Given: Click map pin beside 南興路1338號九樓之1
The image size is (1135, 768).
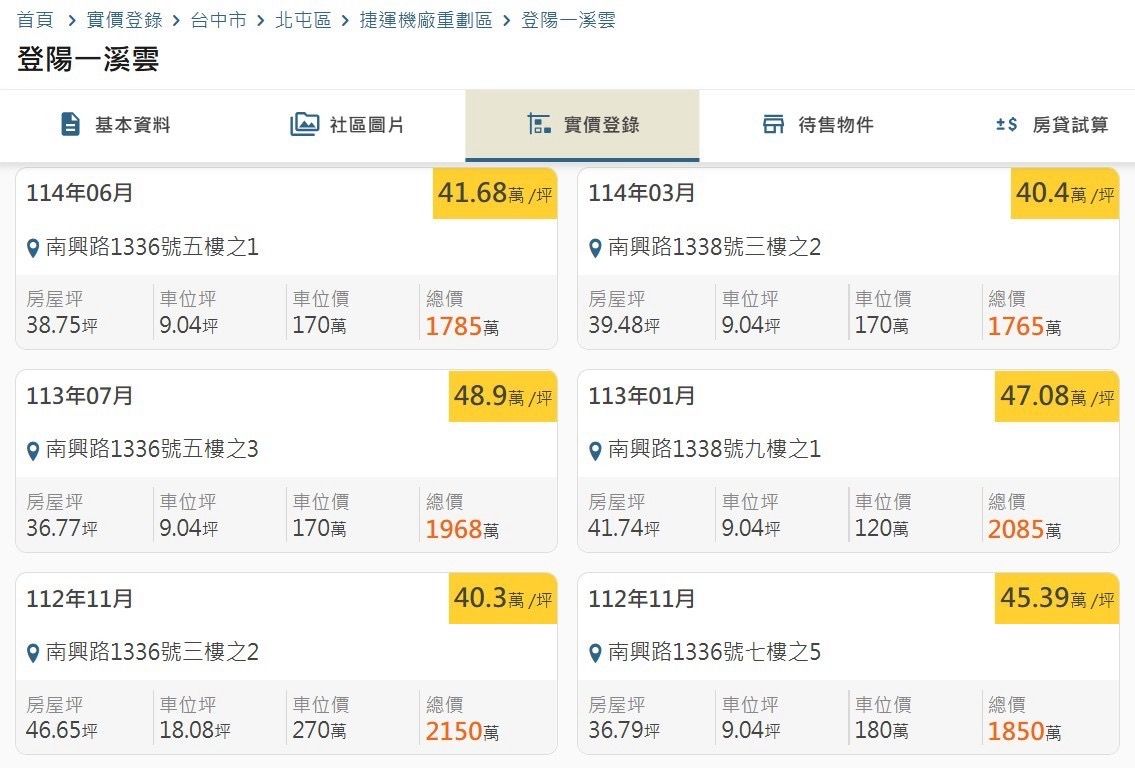Looking at the screenshot, I should tap(595, 451).
